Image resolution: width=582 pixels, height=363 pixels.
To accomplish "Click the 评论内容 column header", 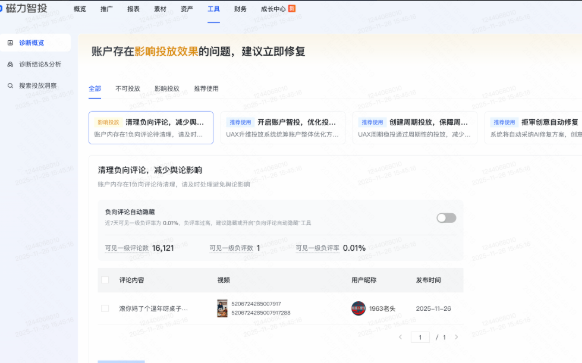I will (x=131, y=280).
